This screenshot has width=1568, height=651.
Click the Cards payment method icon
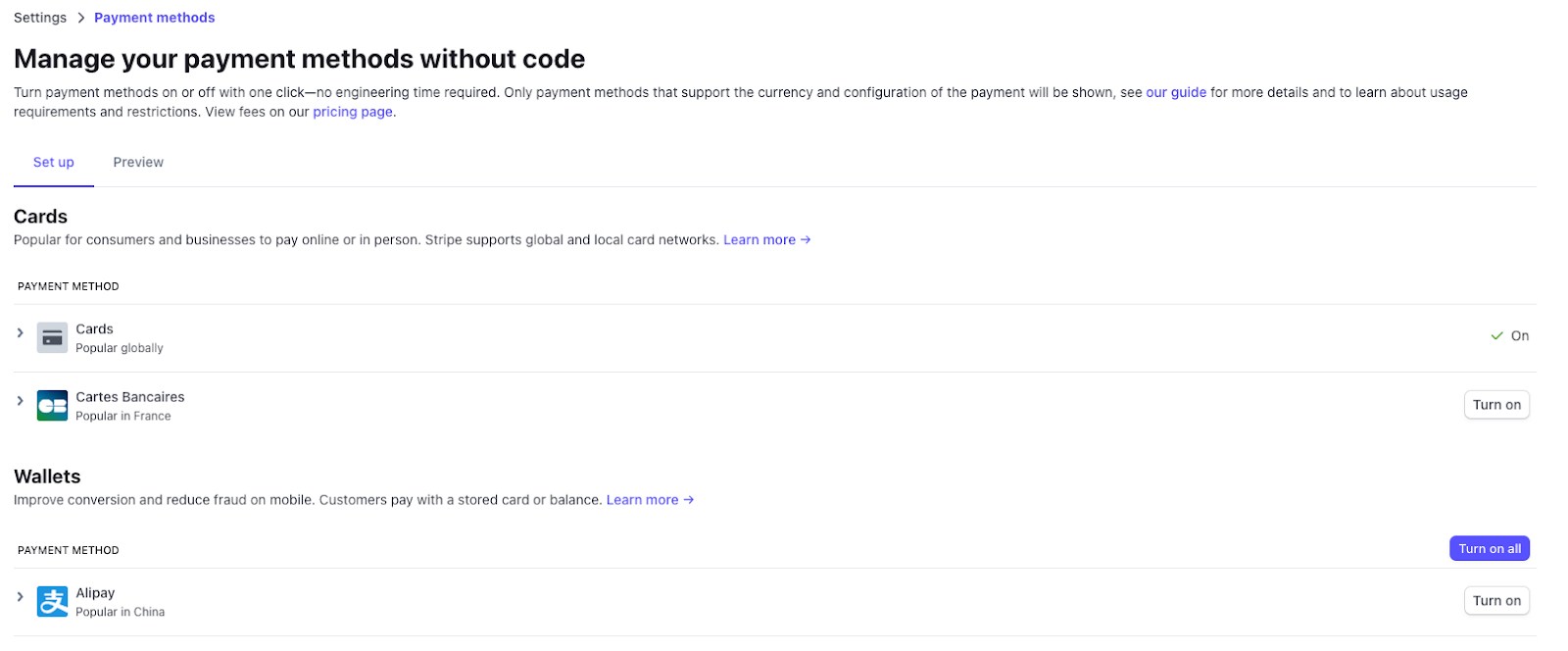pyautogui.click(x=52, y=337)
